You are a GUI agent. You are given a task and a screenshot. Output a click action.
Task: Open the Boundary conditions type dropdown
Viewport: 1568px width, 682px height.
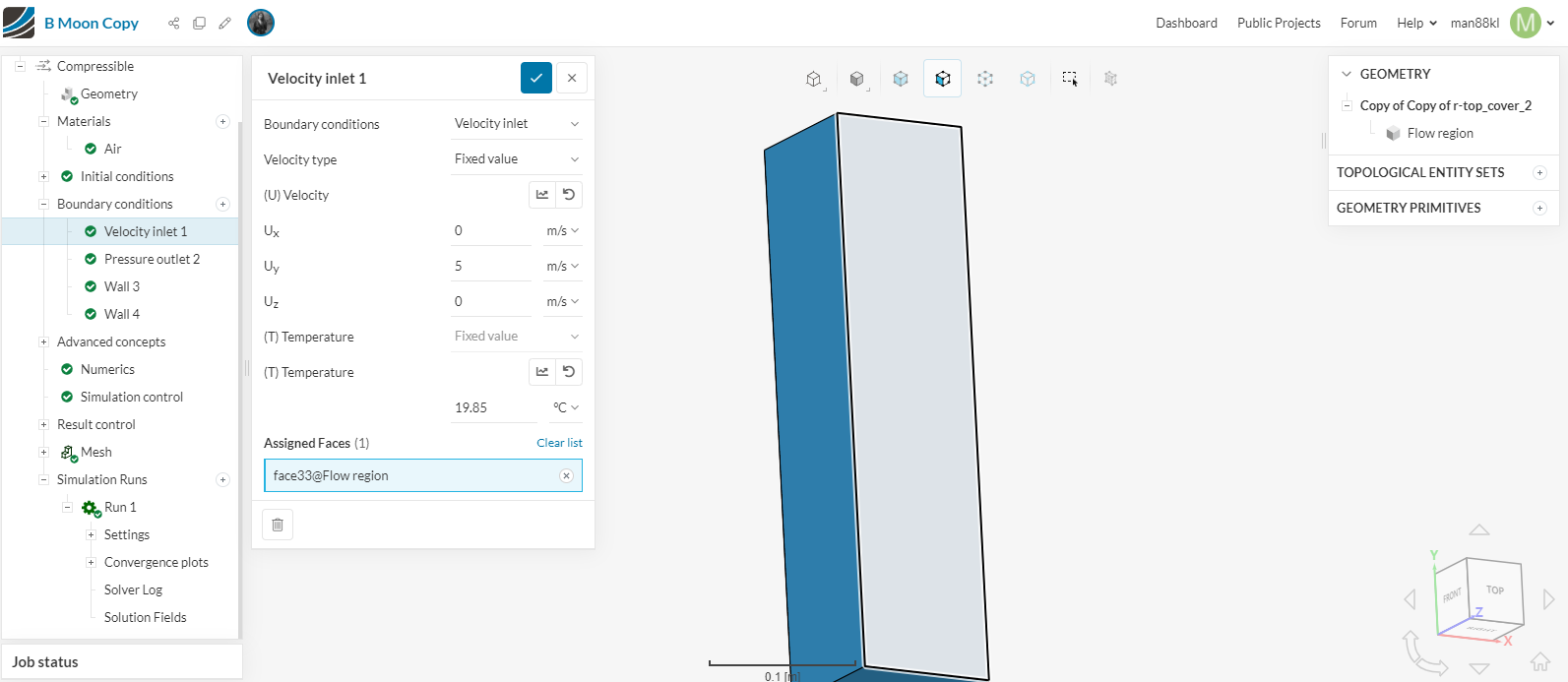(x=517, y=123)
